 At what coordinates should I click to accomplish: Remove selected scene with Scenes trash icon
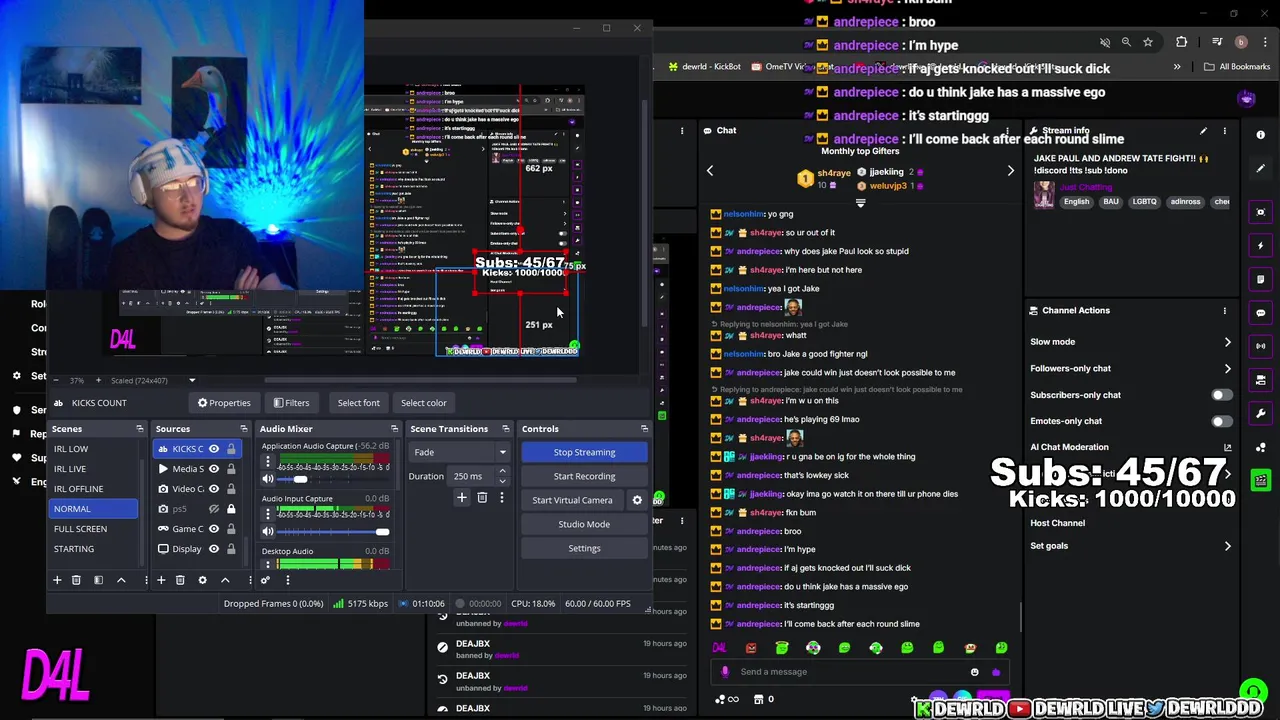(x=76, y=580)
